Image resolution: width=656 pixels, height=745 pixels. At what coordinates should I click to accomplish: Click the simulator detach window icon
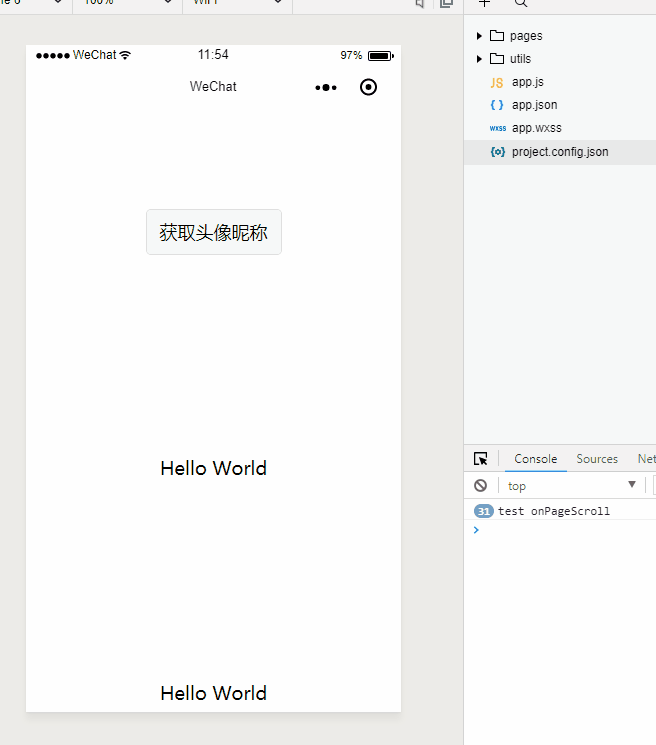click(x=447, y=3)
